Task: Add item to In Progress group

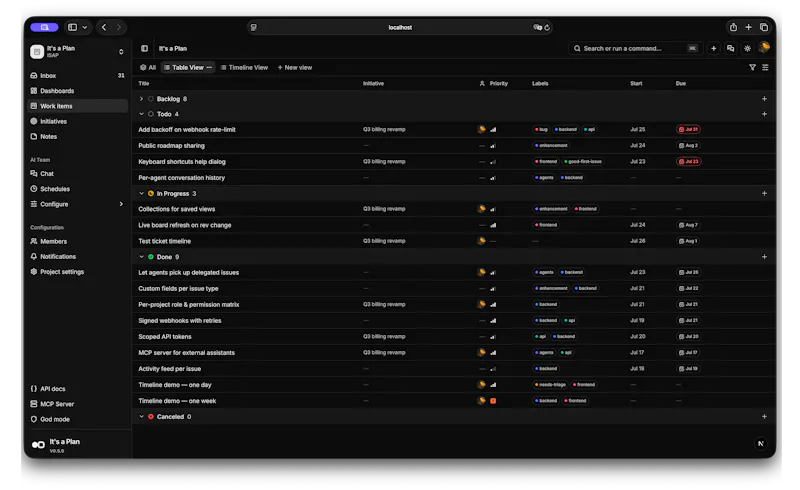Action: tap(764, 194)
